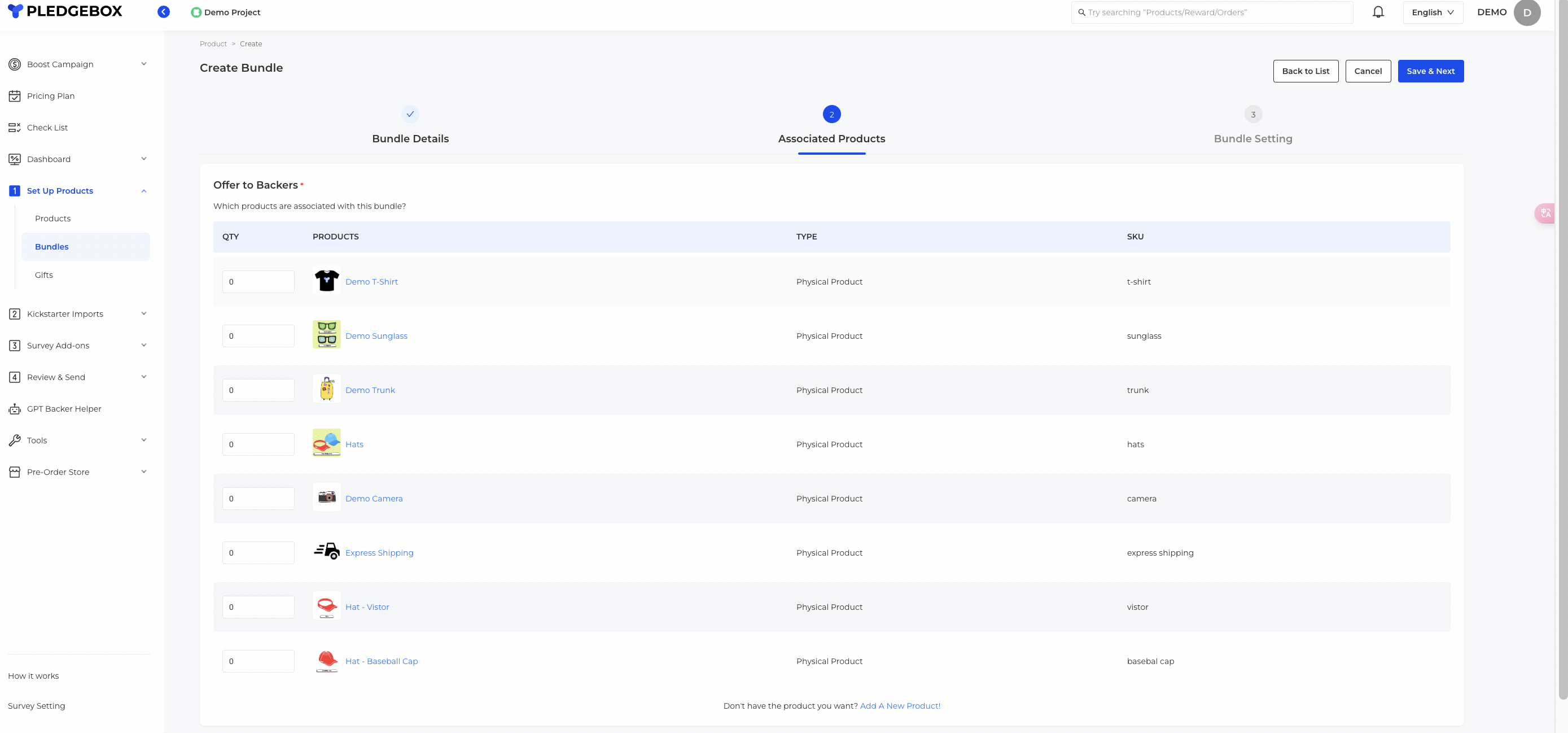The width and height of the screenshot is (1568, 733).
Task: Click the Demo Sunglass thumbnail
Action: (327, 334)
